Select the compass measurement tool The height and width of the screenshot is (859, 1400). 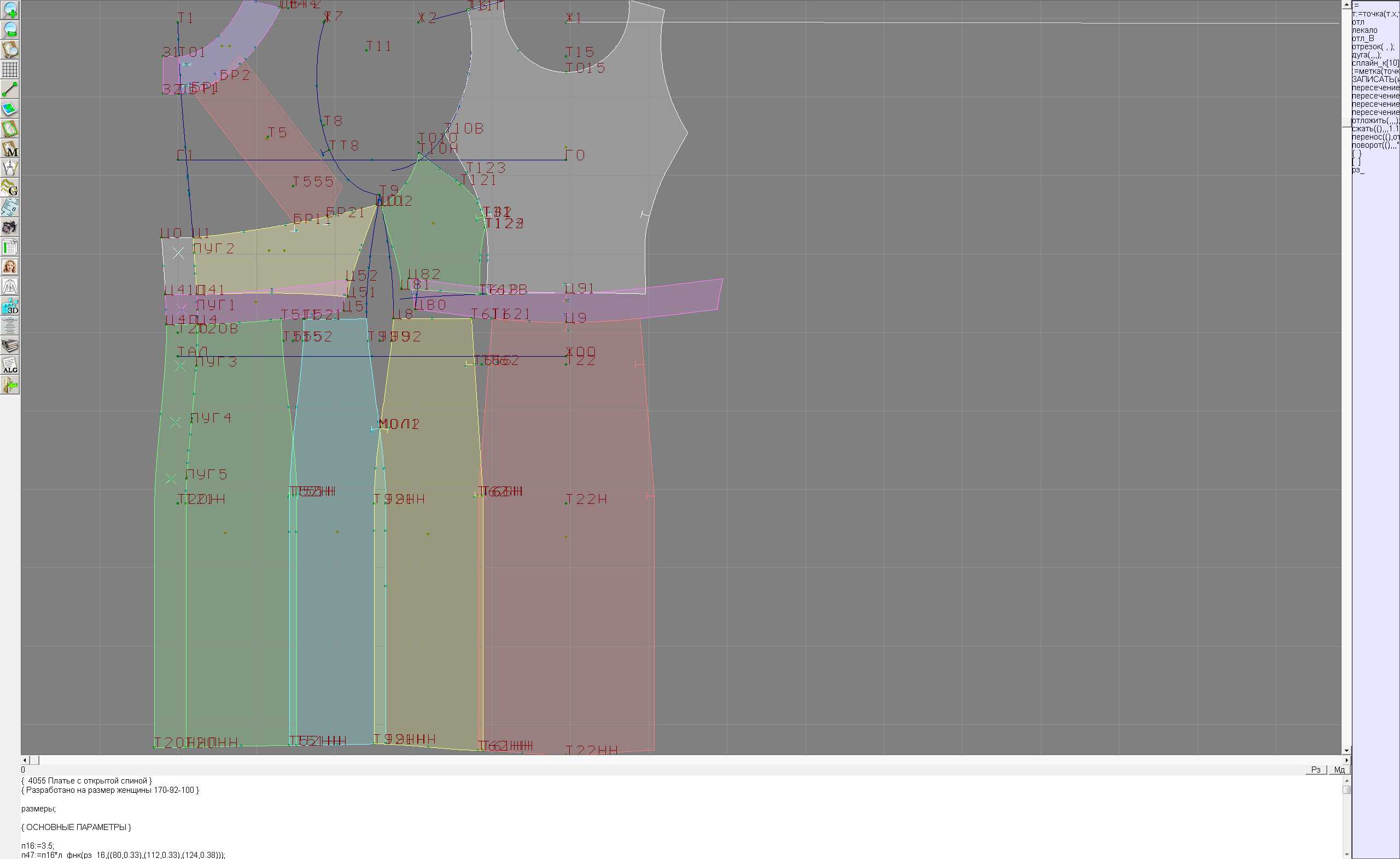coord(10,169)
